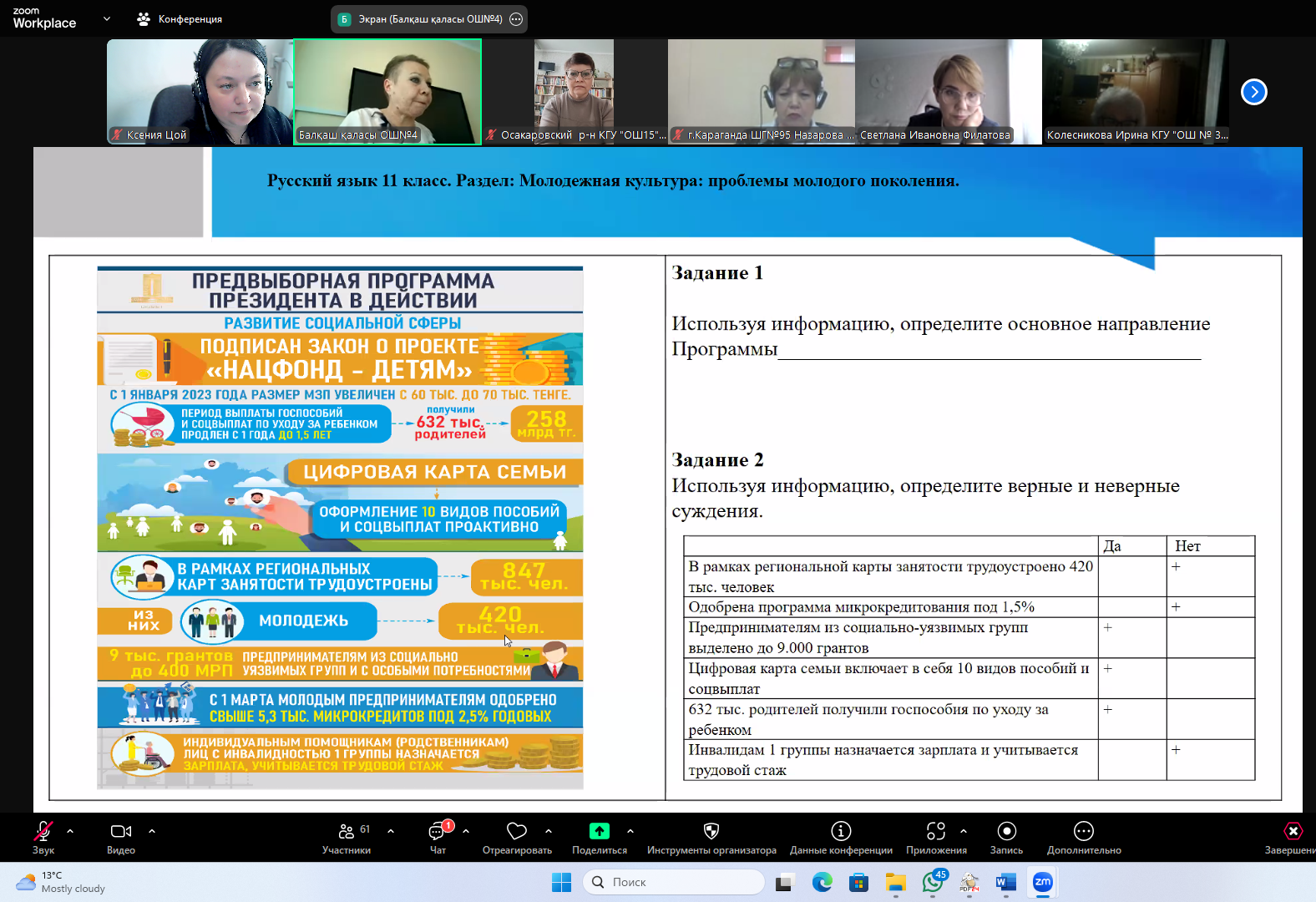Expand audio options arrow beside Звук

70,831
